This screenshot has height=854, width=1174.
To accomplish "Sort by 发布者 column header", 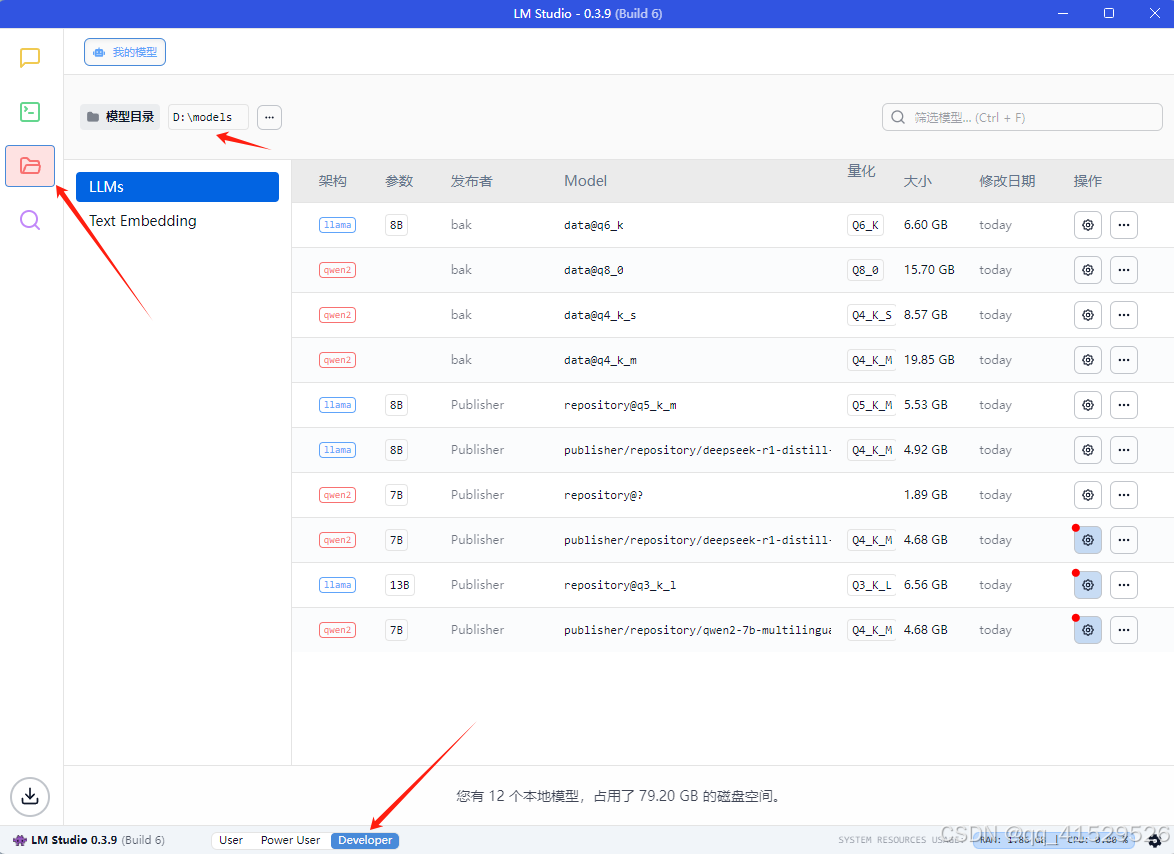I will coord(472,181).
